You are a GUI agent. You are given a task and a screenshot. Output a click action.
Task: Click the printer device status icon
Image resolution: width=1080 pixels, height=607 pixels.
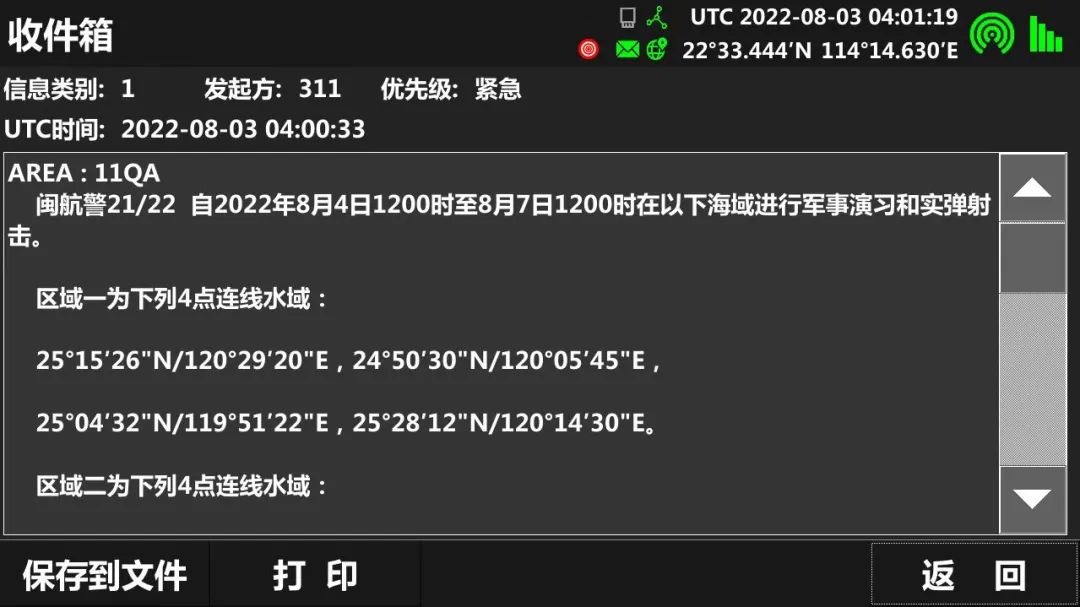627,17
